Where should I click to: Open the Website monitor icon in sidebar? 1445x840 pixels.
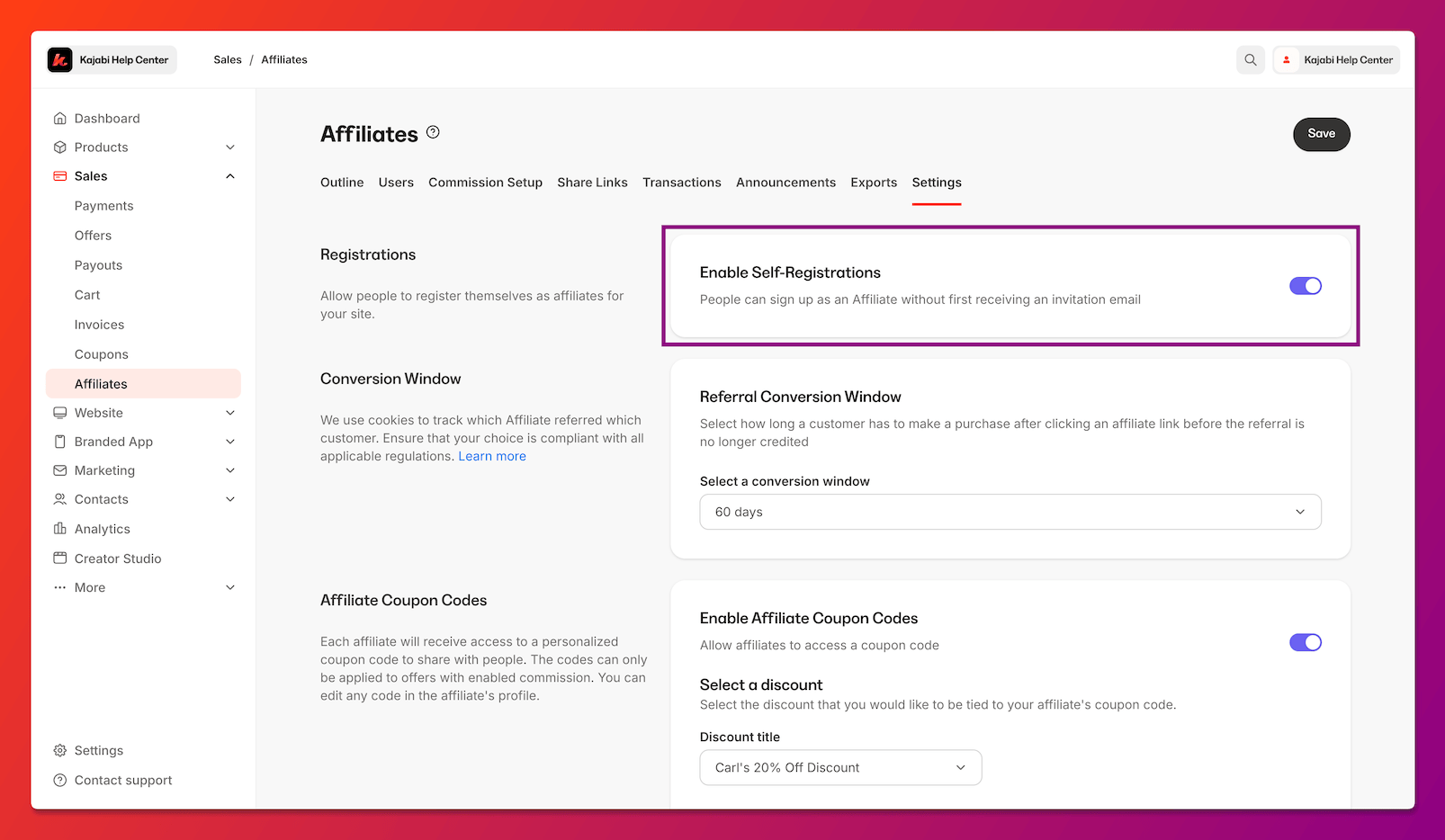[59, 412]
